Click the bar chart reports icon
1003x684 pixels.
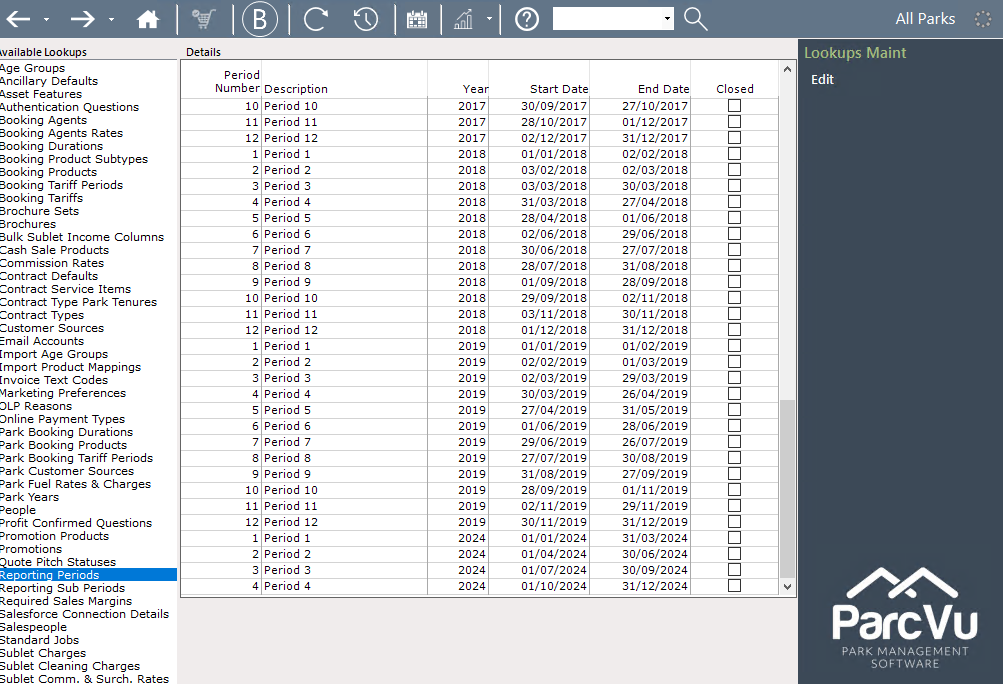point(463,19)
